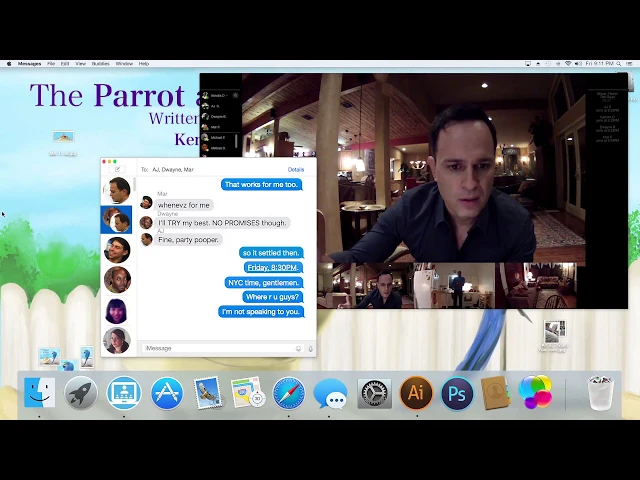Viewport: 640px width, 480px height.
Task: Select the brown-haired woman conversation avatar
Action: 117,341
